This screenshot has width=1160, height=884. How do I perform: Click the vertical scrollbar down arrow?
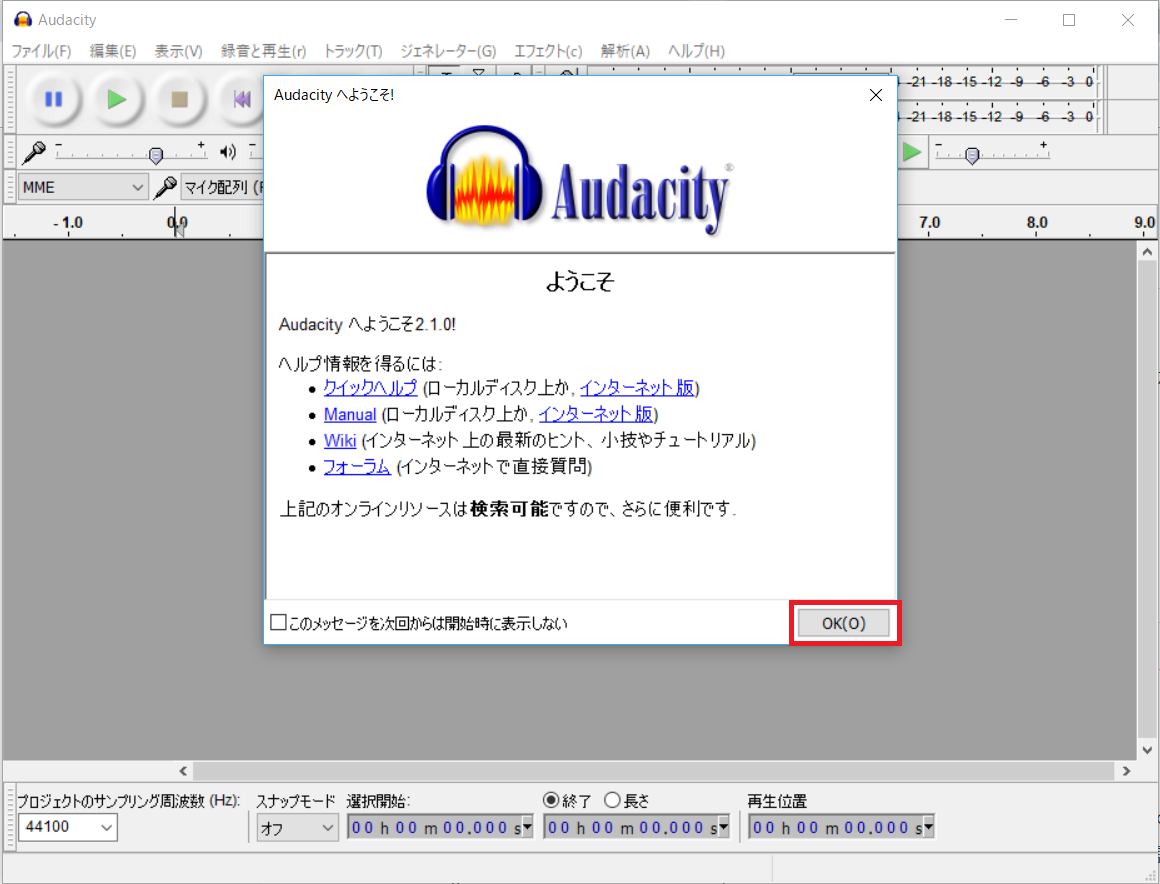point(1147,749)
